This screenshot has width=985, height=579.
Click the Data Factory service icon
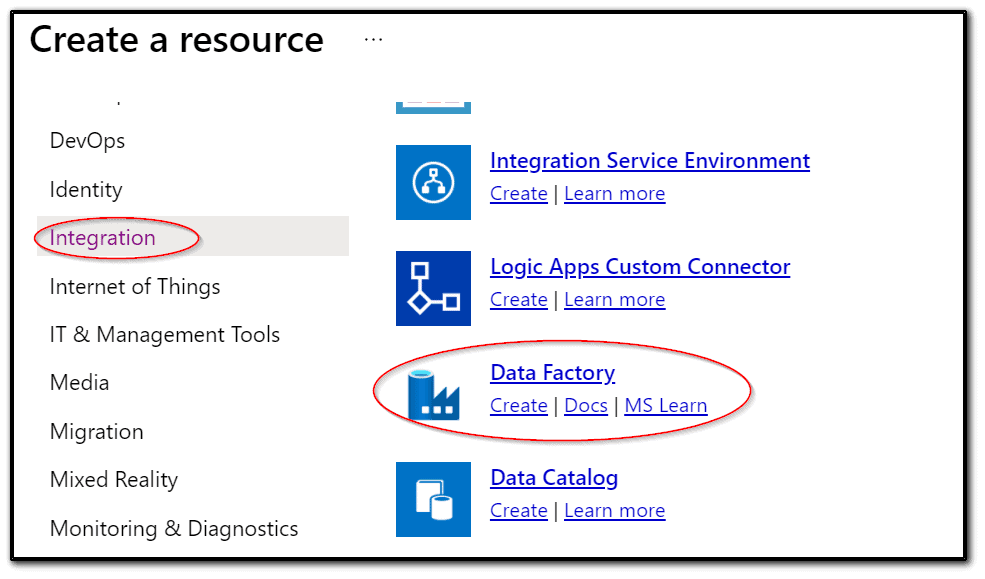[433, 394]
